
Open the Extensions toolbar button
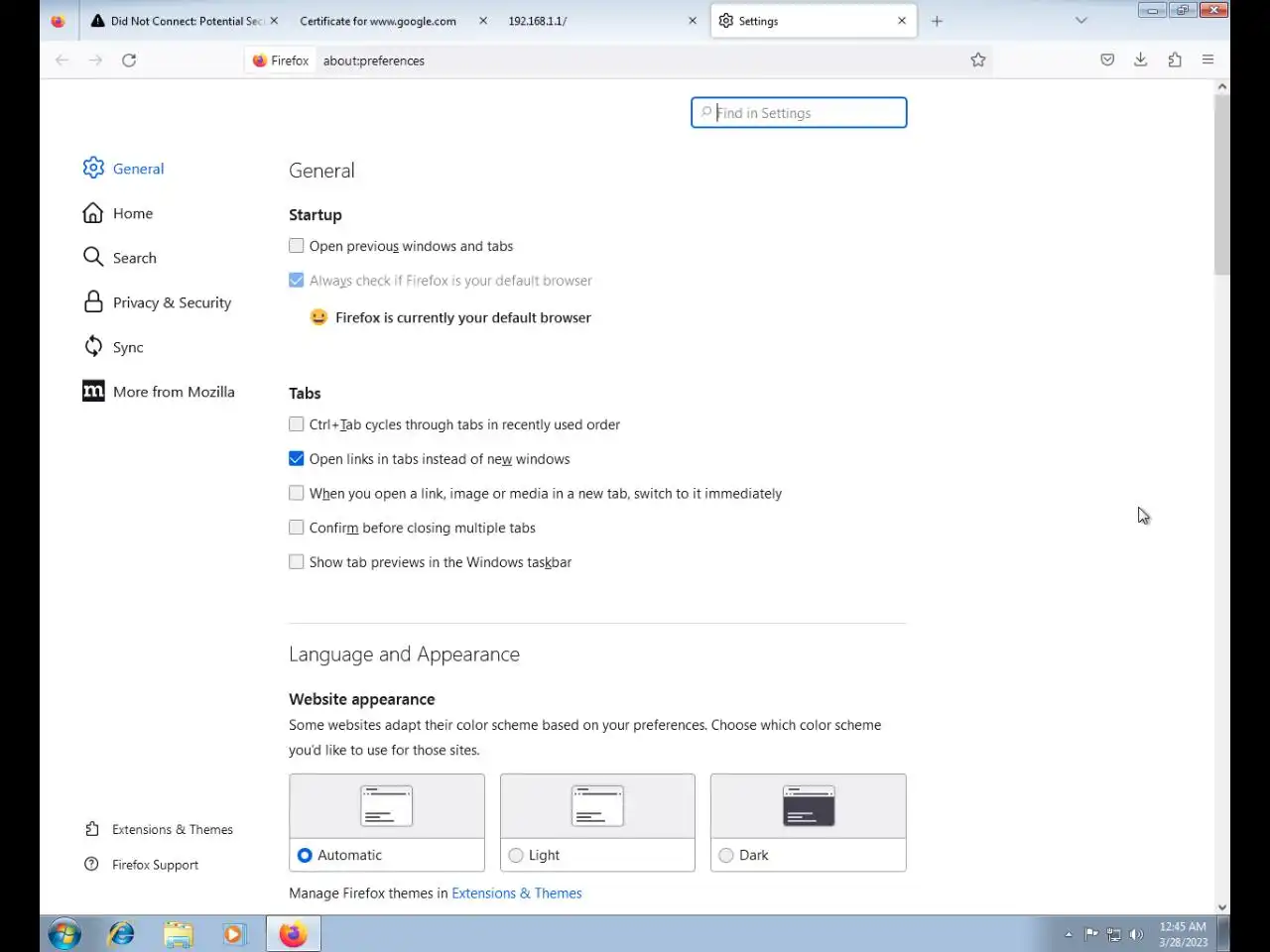(1175, 60)
